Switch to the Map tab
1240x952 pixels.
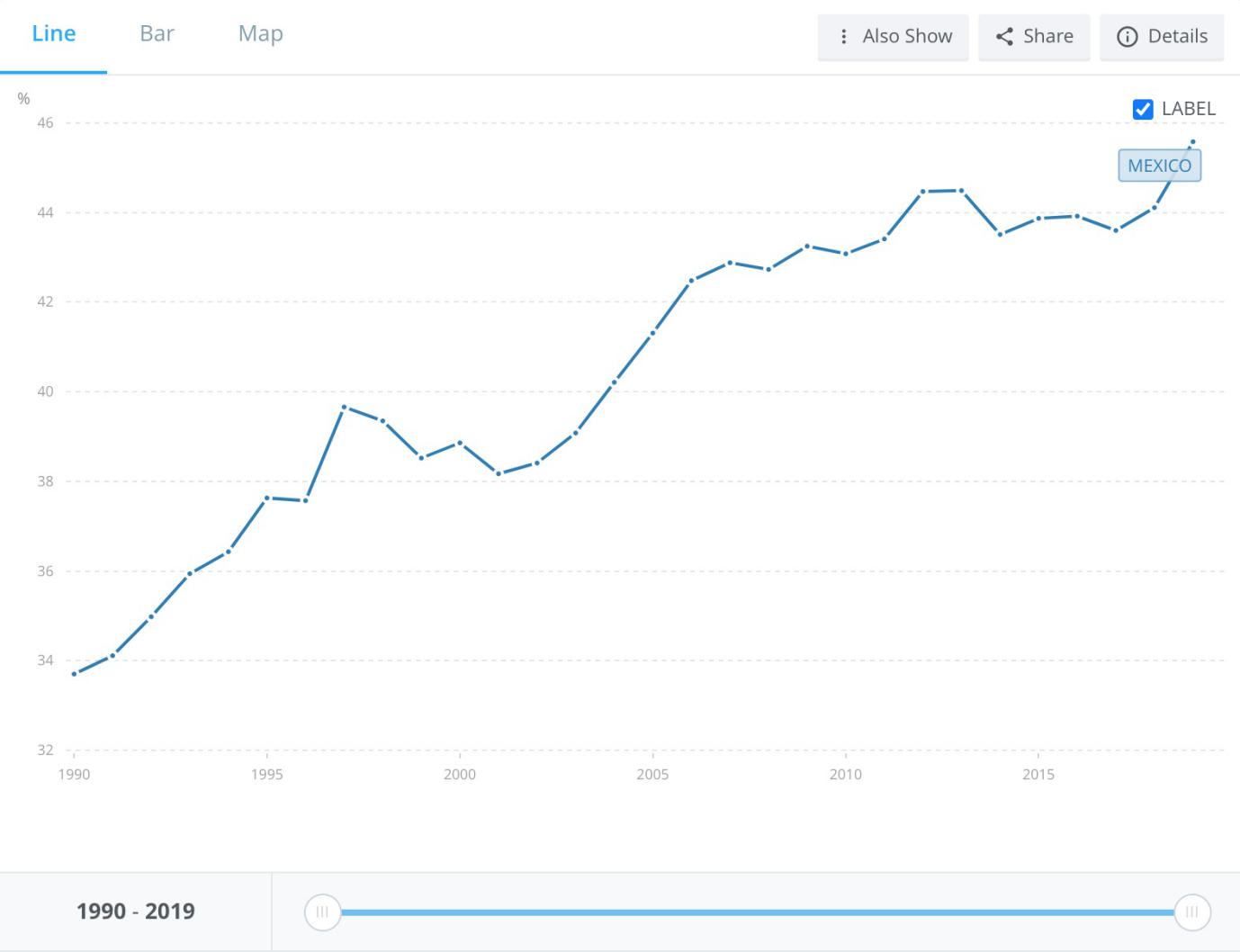coord(260,33)
